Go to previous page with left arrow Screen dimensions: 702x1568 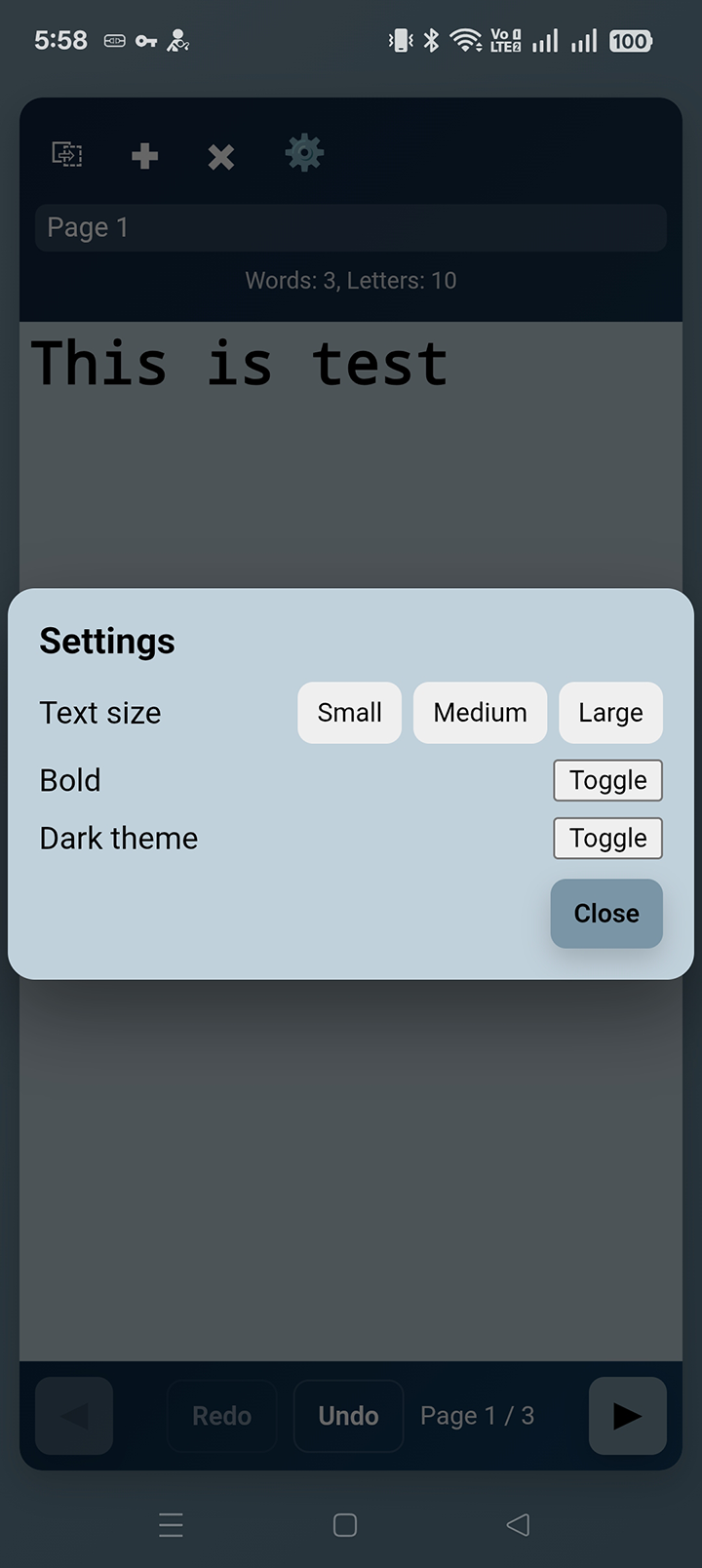click(x=74, y=1415)
